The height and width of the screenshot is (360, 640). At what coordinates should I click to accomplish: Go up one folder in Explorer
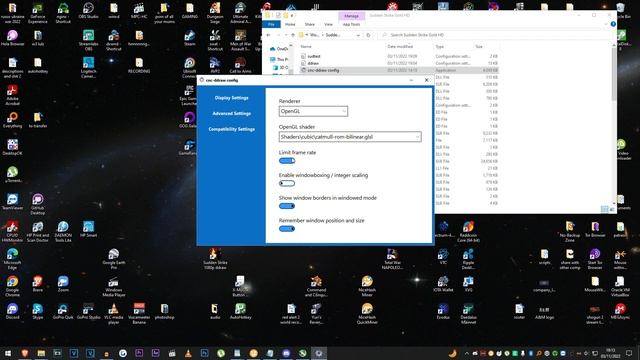[292, 35]
